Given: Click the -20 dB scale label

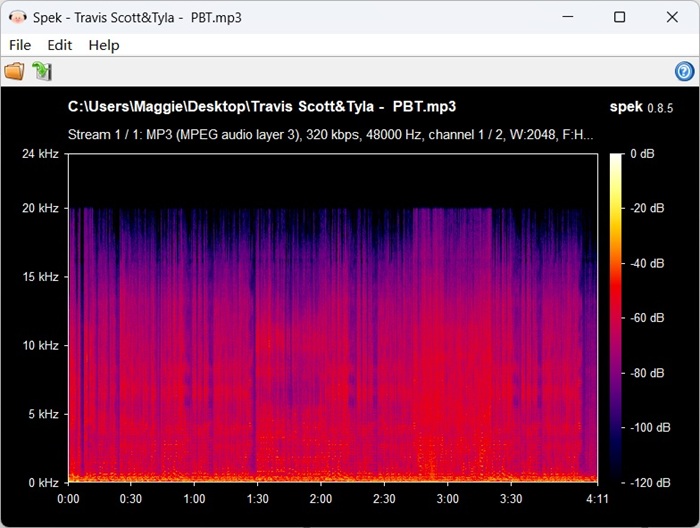Looking at the screenshot, I should pyautogui.click(x=647, y=208).
